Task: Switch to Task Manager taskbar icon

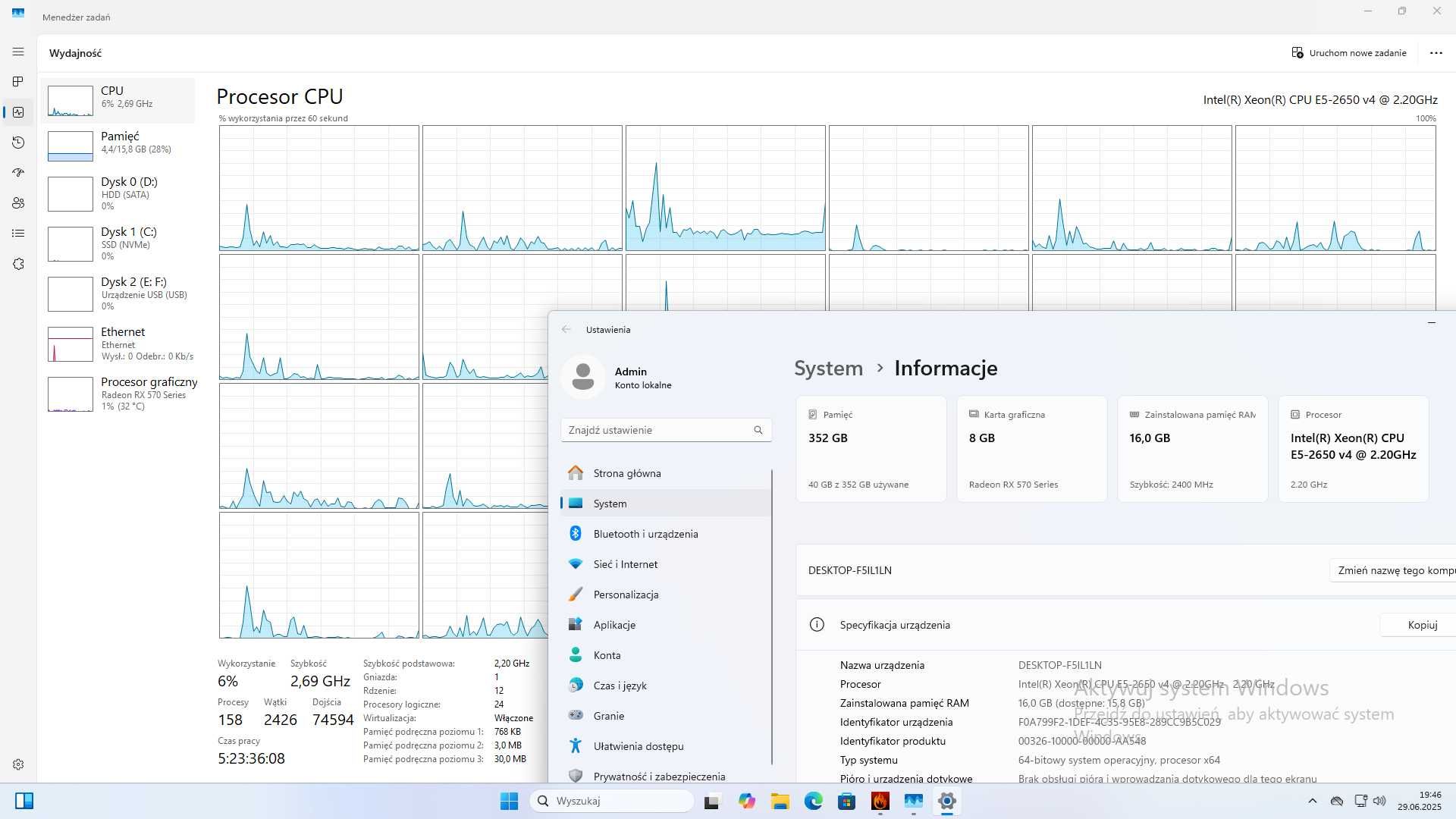Action: 913,801
